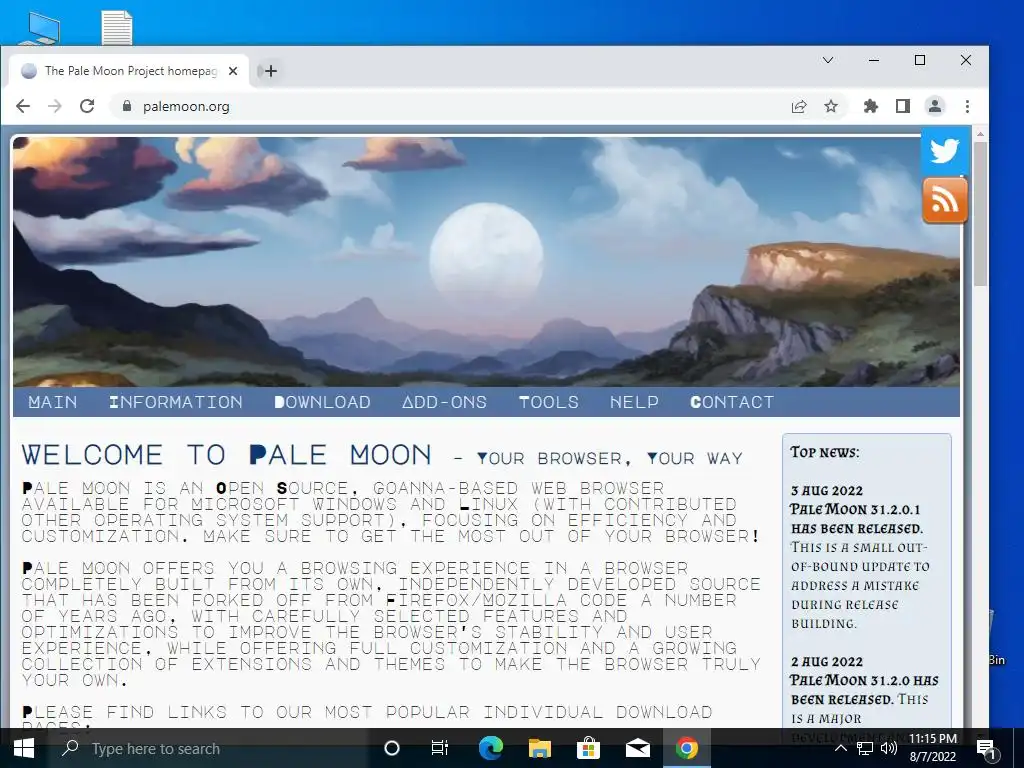The height and width of the screenshot is (768, 1024).
Task: Click 'Pale Moon 31.2.0.1 has been released' headline
Action: (x=856, y=519)
